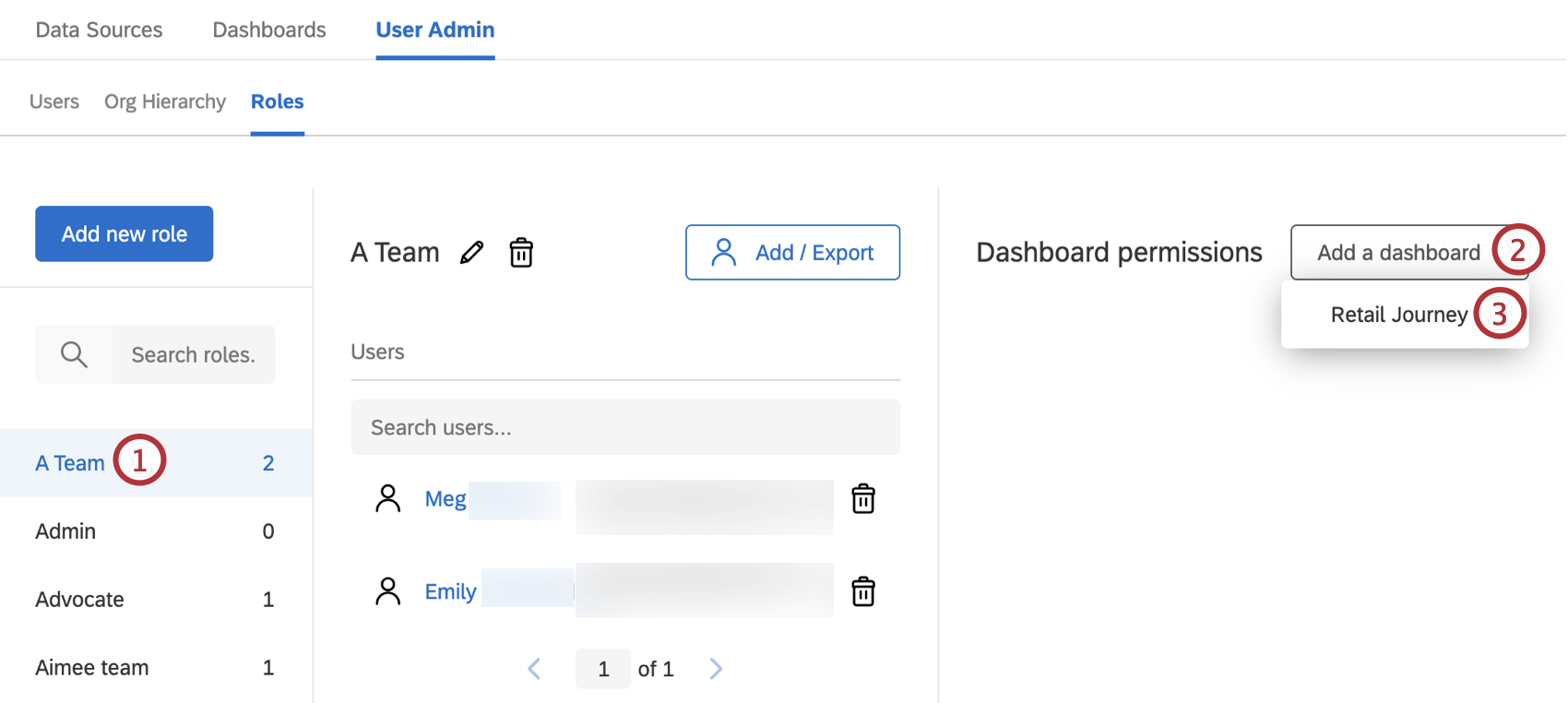
Task: Delete the A Team role via trash icon
Action: (x=521, y=253)
